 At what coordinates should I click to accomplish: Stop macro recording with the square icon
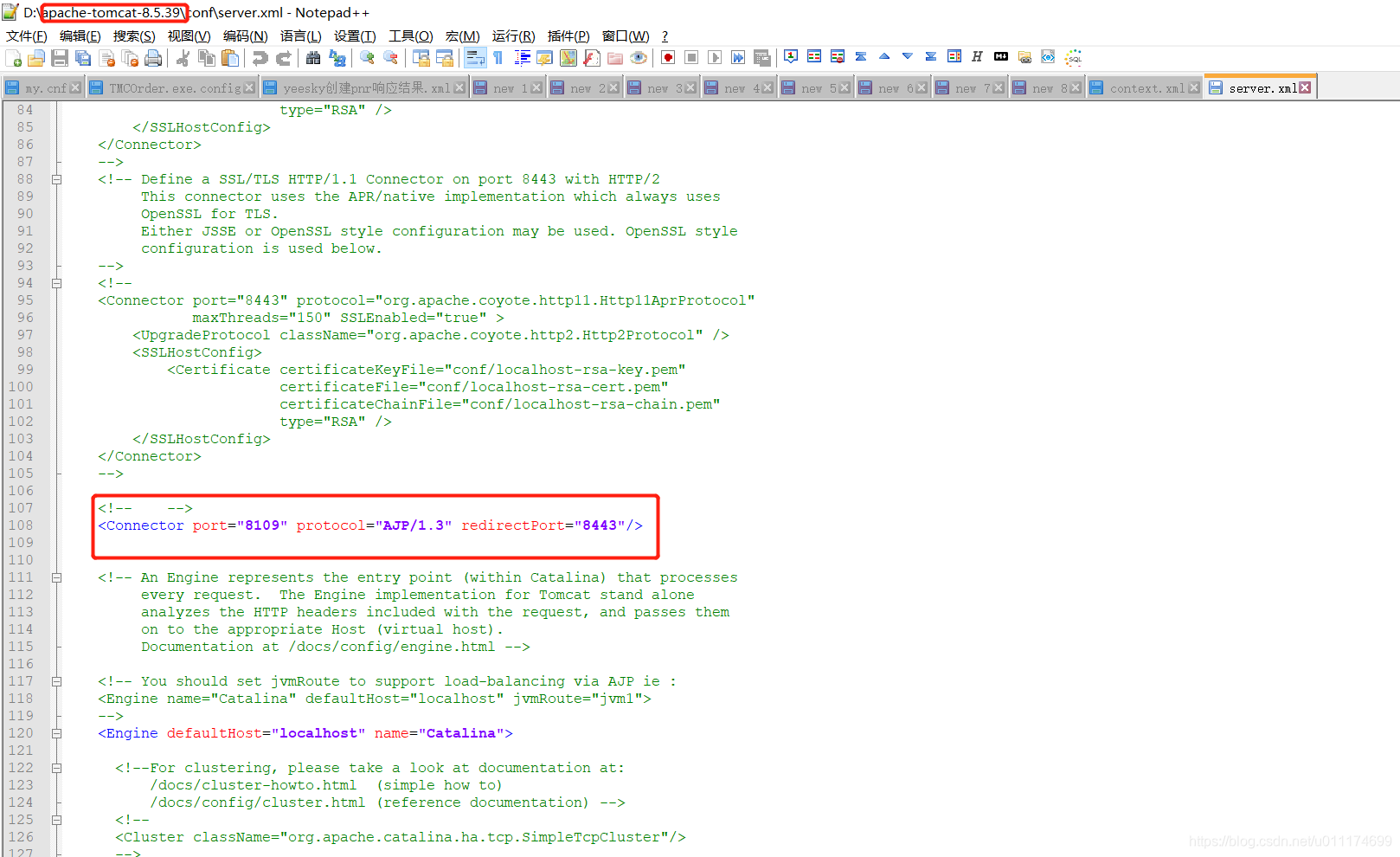pyautogui.click(x=691, y=58)
